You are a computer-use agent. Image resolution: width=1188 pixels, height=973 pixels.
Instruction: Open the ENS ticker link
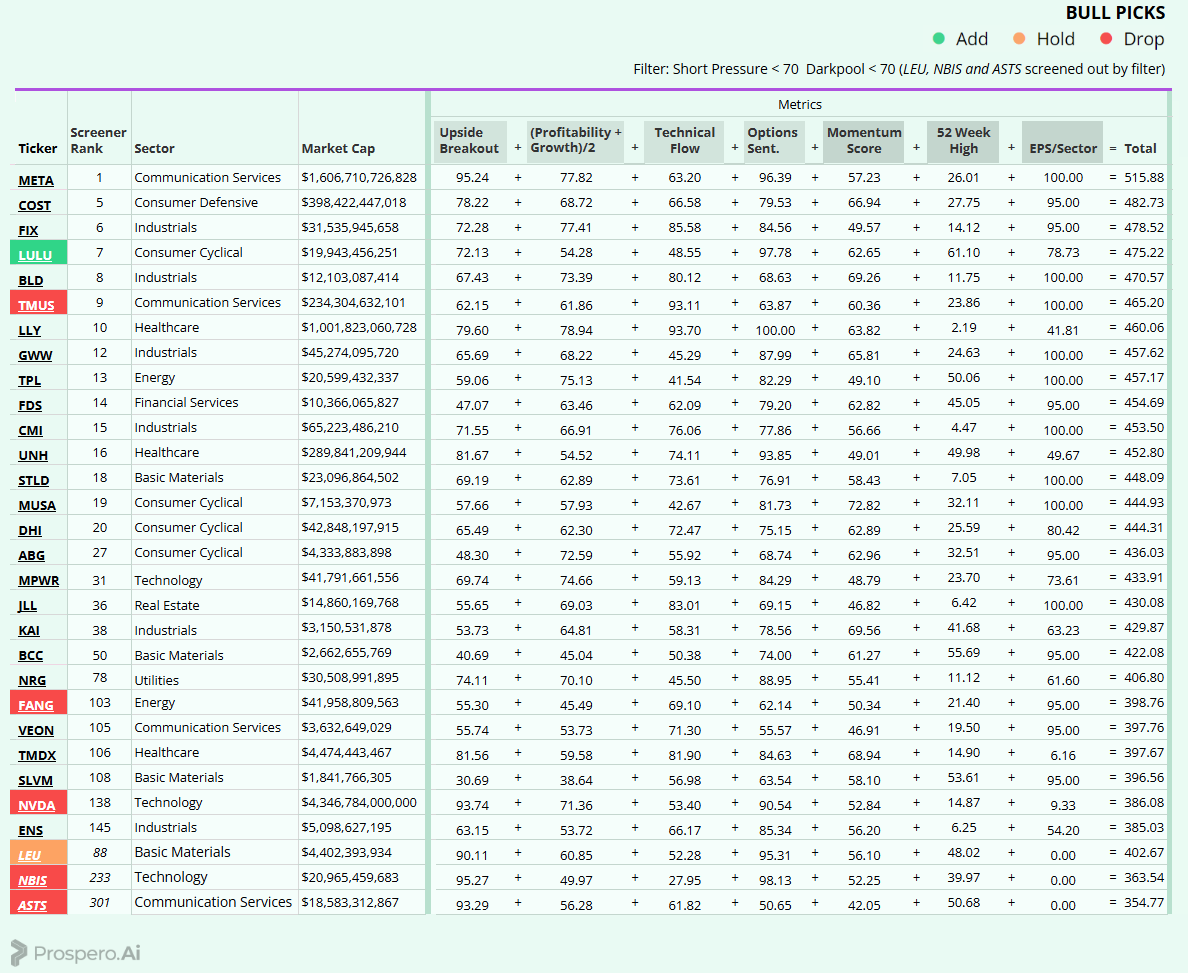[x=30, y=831]
